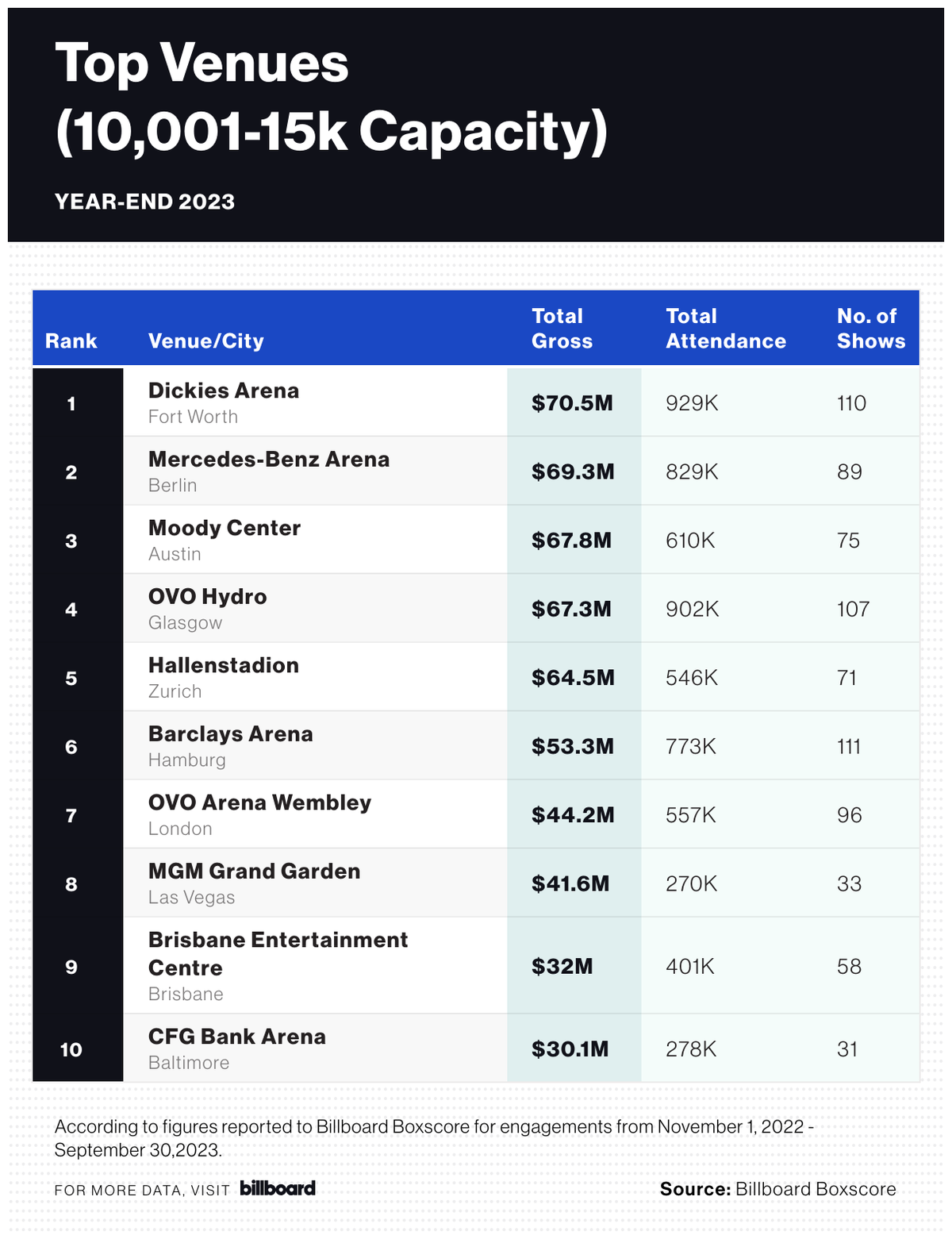Click the 89 shows value
The height and width of the screenshot is (1239, 952).
(849, 472)
